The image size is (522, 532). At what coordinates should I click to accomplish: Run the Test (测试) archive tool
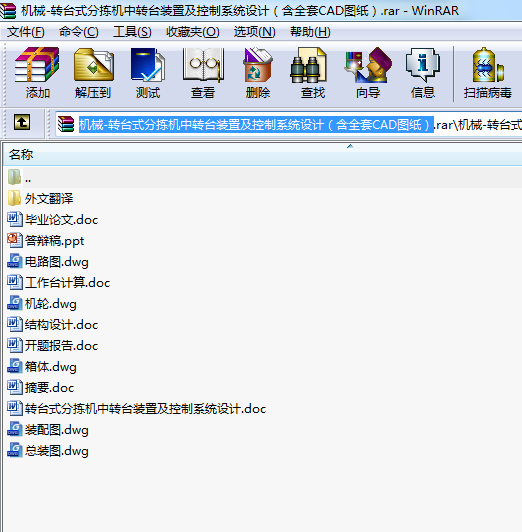(x=148, y=65)
